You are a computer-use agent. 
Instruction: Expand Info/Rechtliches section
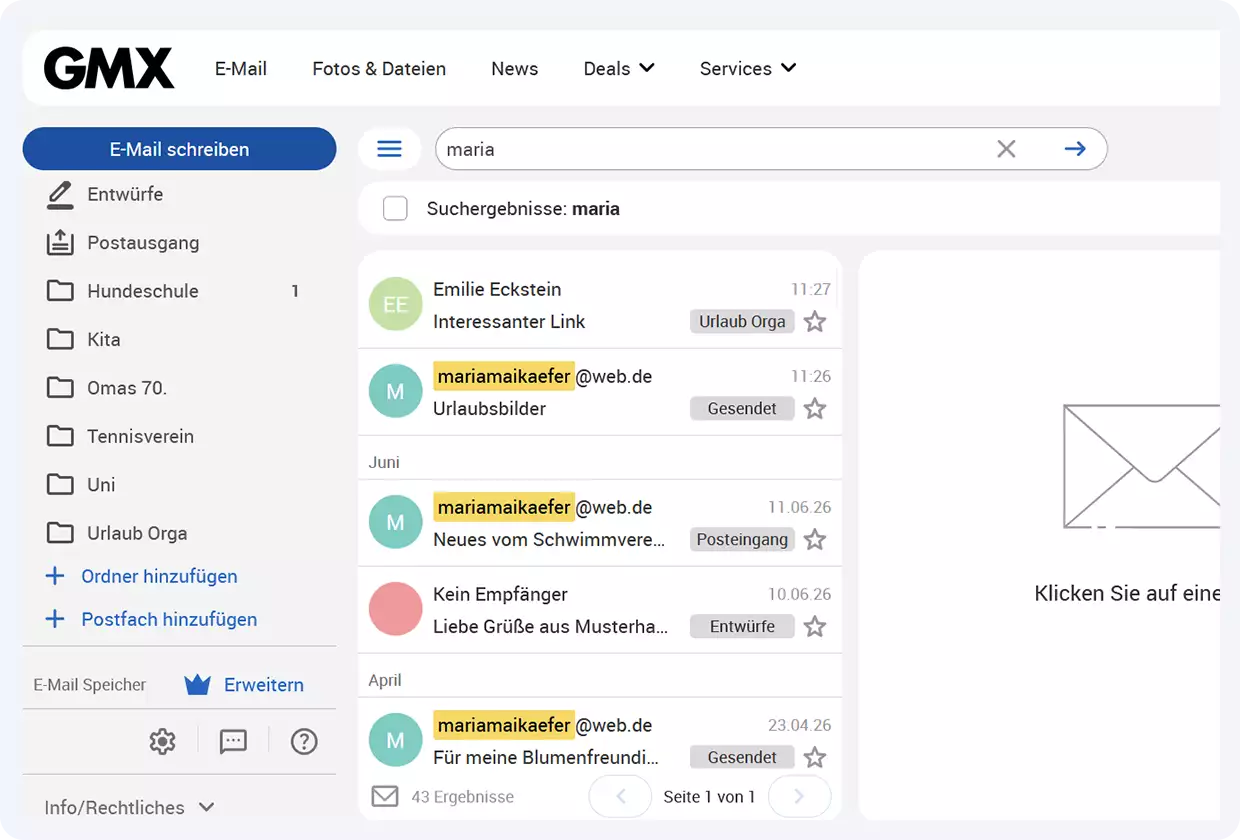click(x=130, y=807)
